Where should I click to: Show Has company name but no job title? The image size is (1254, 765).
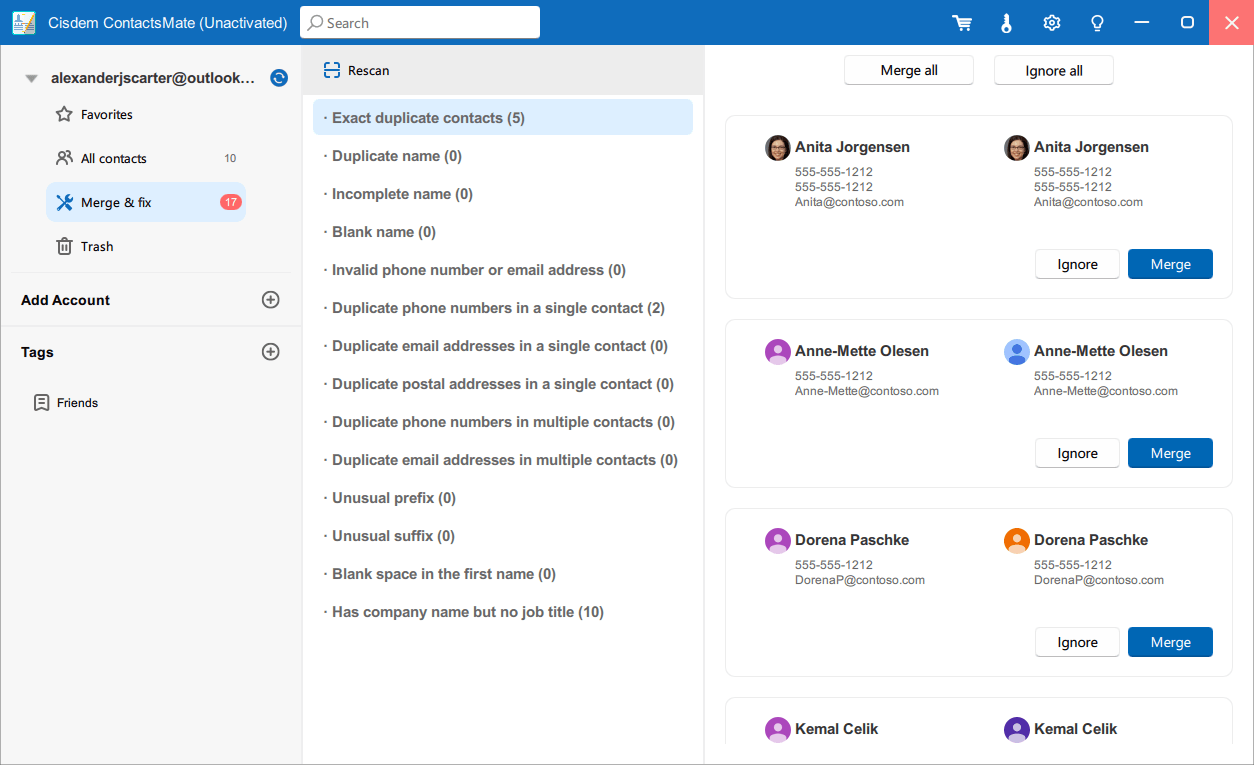pos(467,612)
